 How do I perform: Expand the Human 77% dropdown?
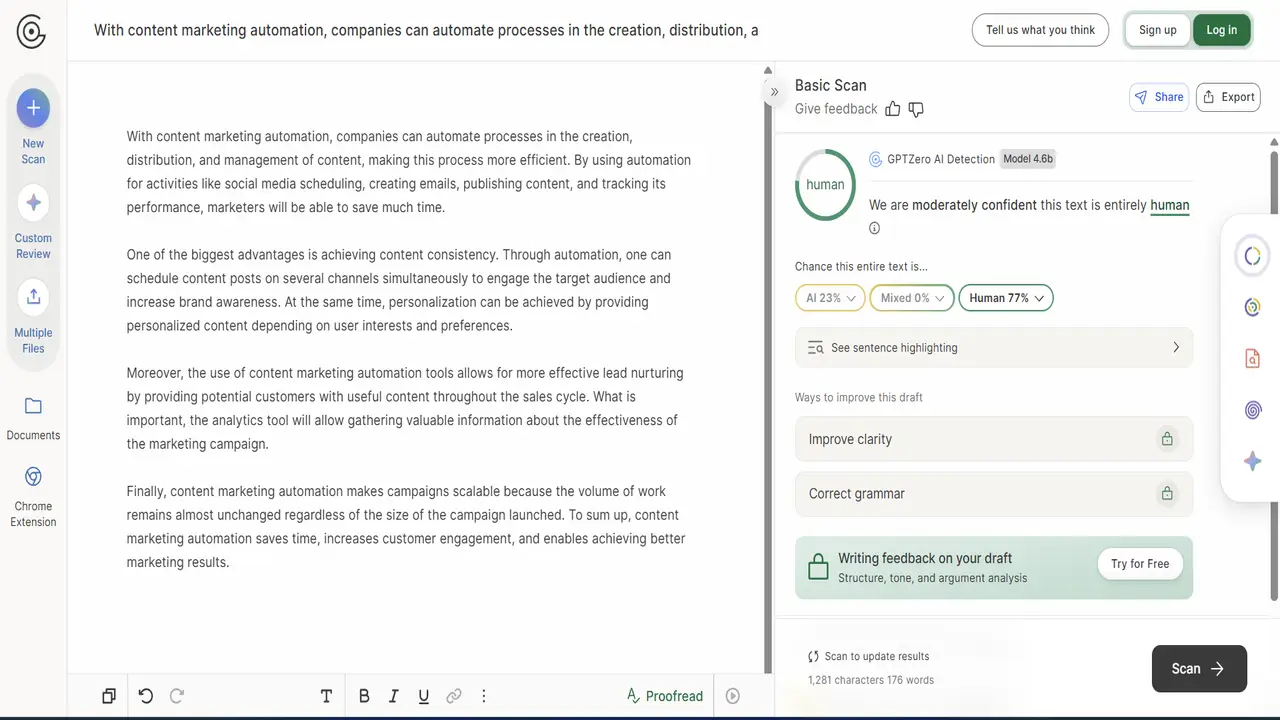tap(1006, 298)
